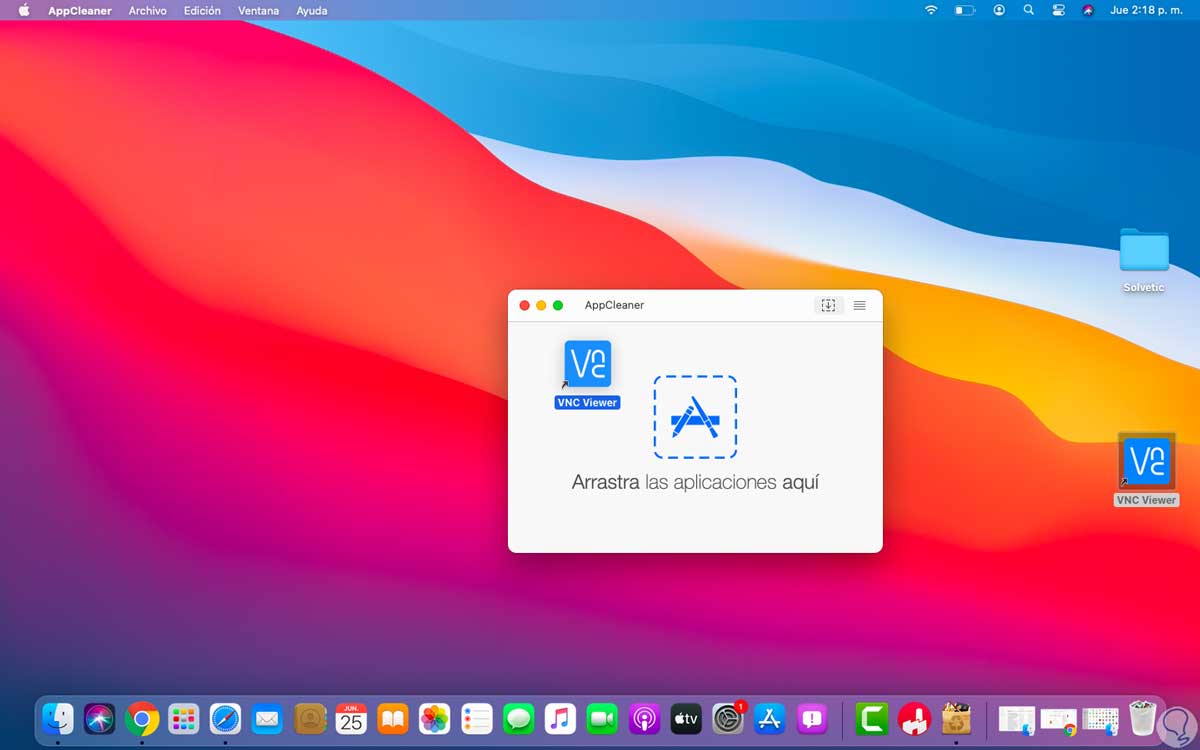Click the drop-zone mode icon in AppCleaner toolbar
Image resolution: width=1200 pixels, height=750 pixels.
[828, 305]
